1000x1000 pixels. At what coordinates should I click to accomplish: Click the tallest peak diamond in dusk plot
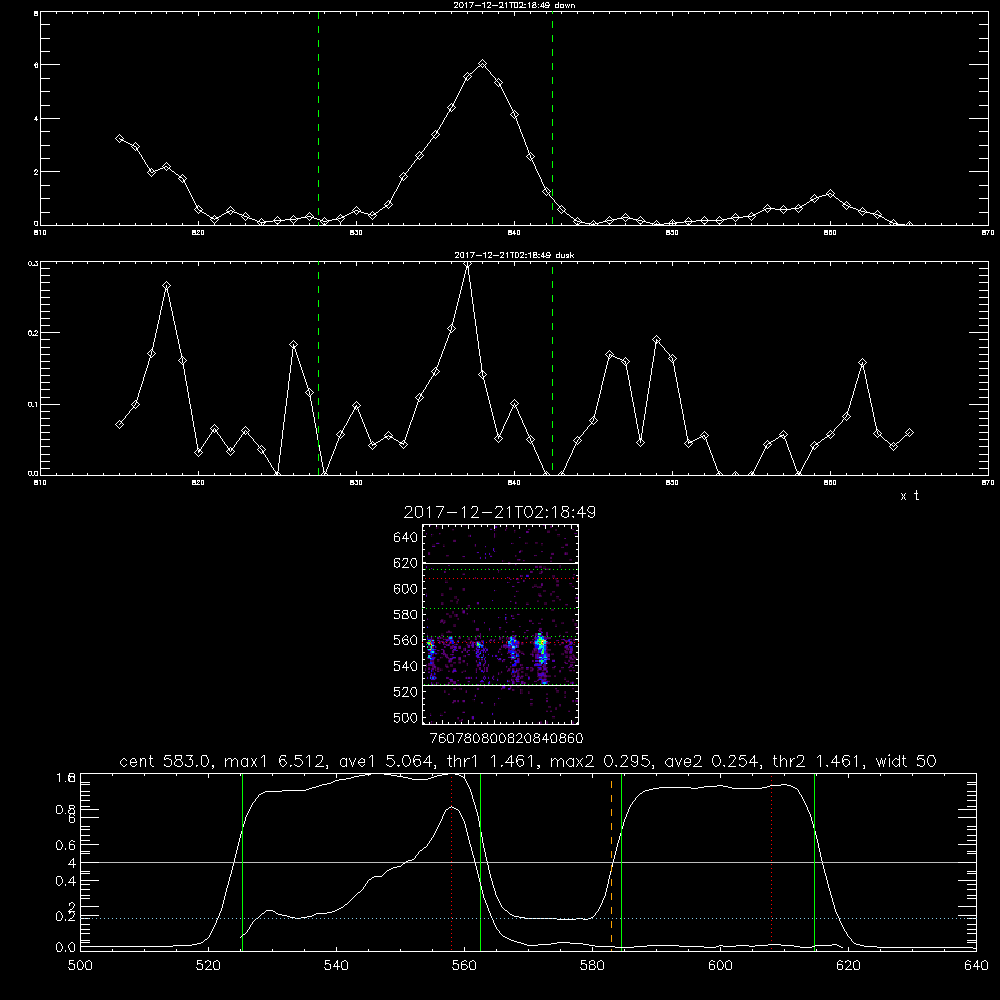pyautogui.click(x=467, y=264)
